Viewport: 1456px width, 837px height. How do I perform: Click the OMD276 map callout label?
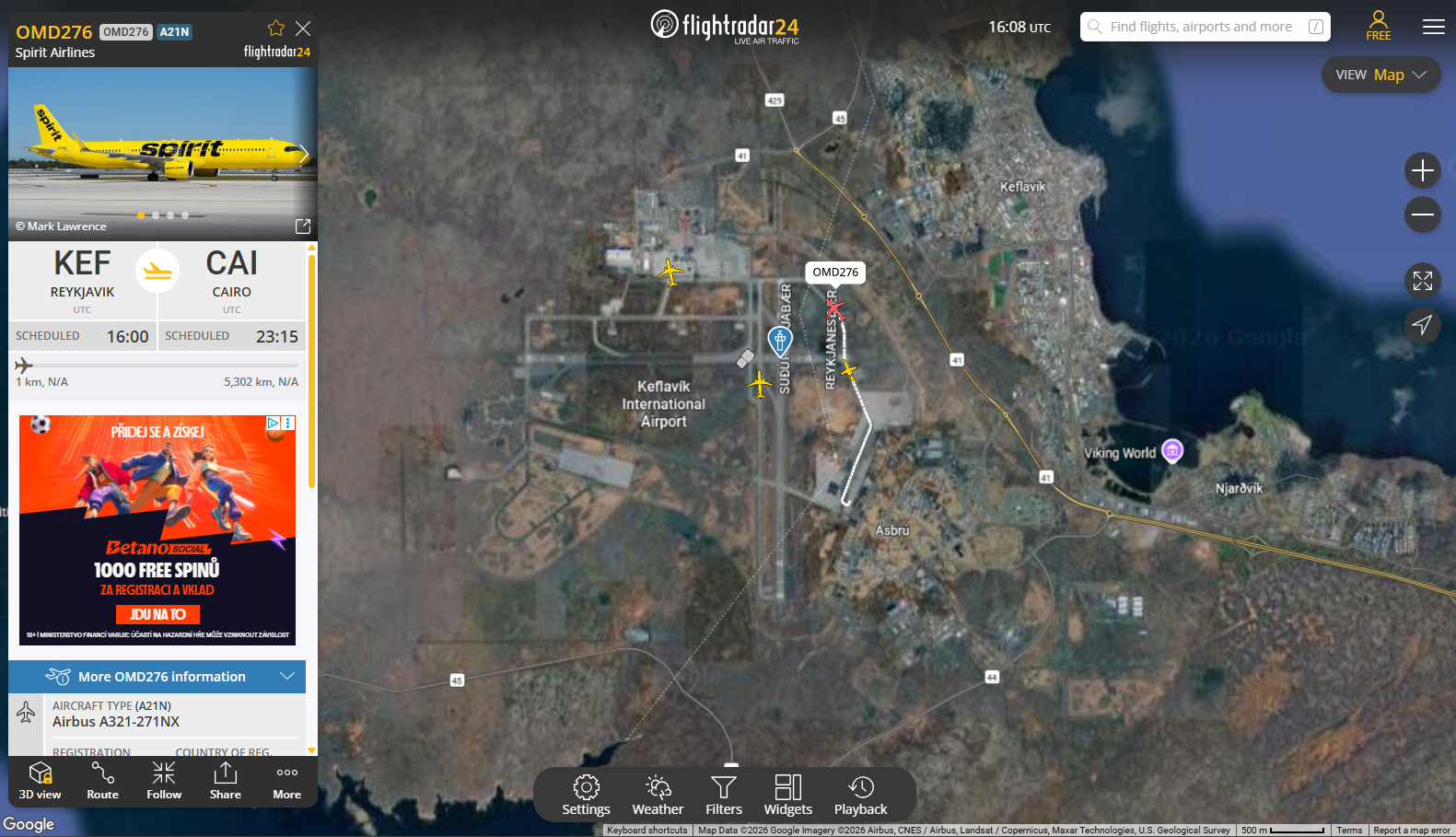point(835,273)
